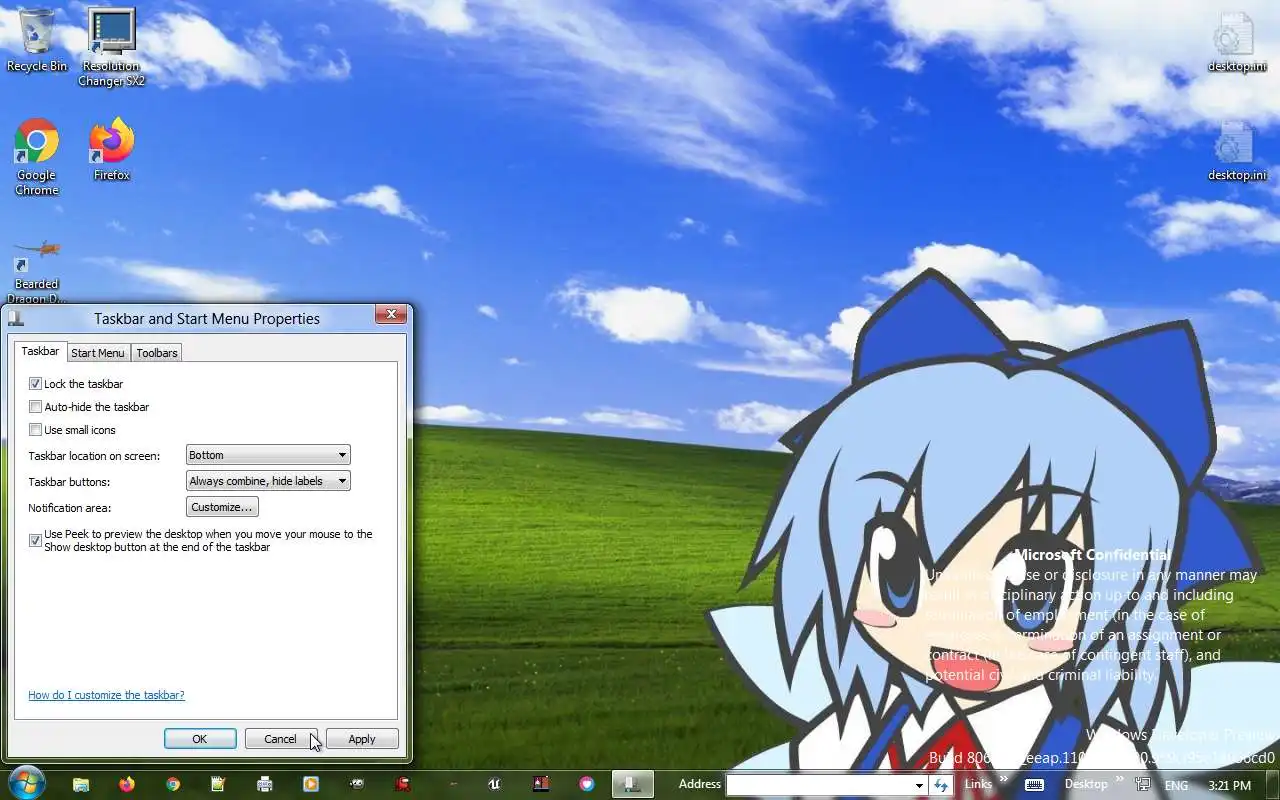Enable Auto-hide the taskbar
The width and height of the screenshot is (1280, 800).
click(36, 407)
